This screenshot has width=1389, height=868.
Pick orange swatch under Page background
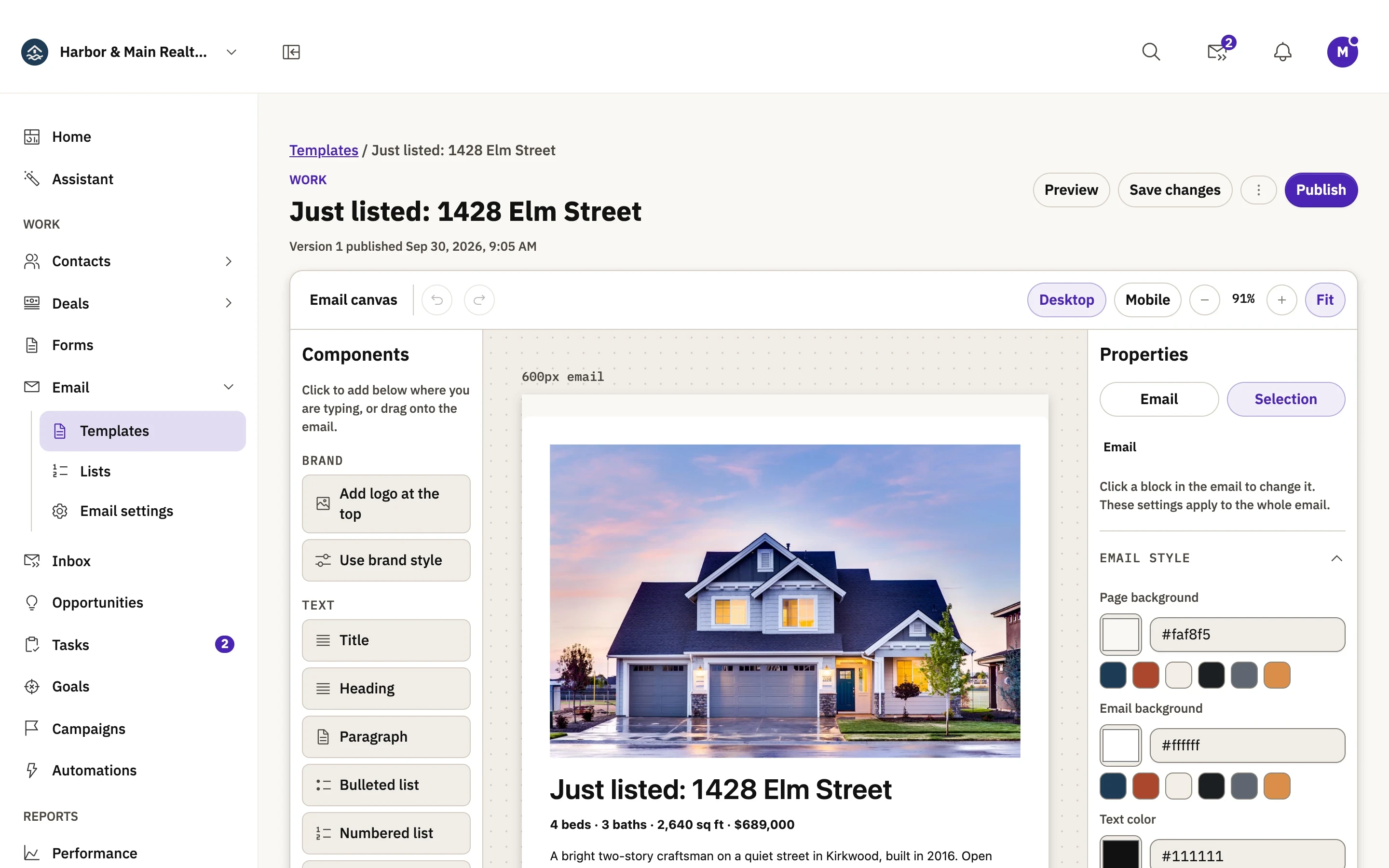tap(1277, 675)
